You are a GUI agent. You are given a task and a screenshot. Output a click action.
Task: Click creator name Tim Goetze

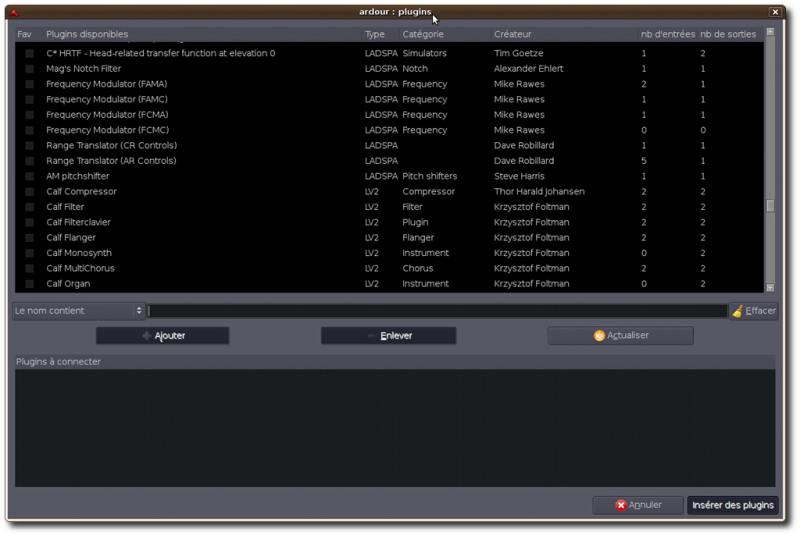point(518,54)
